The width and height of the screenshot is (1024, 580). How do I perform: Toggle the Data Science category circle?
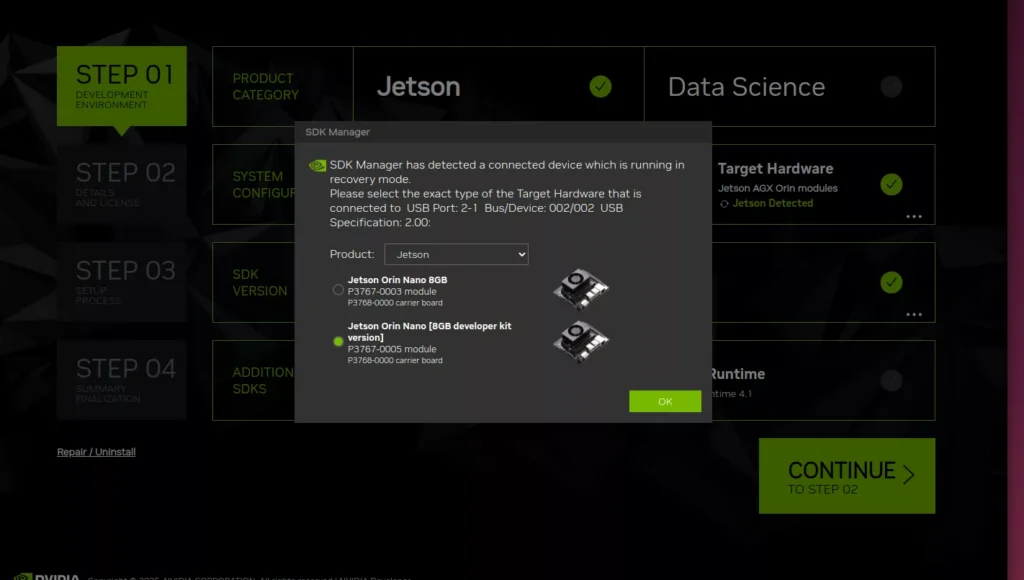[890, 86]
